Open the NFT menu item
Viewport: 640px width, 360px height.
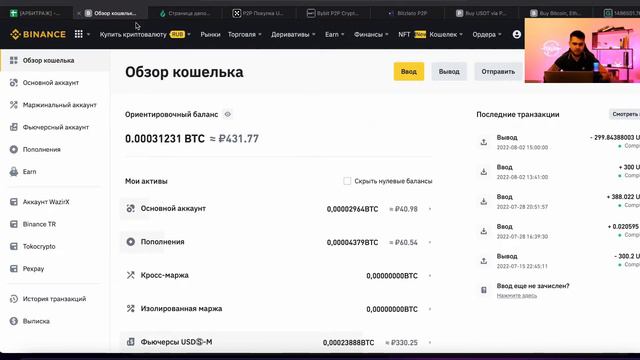tap(404, 35)
